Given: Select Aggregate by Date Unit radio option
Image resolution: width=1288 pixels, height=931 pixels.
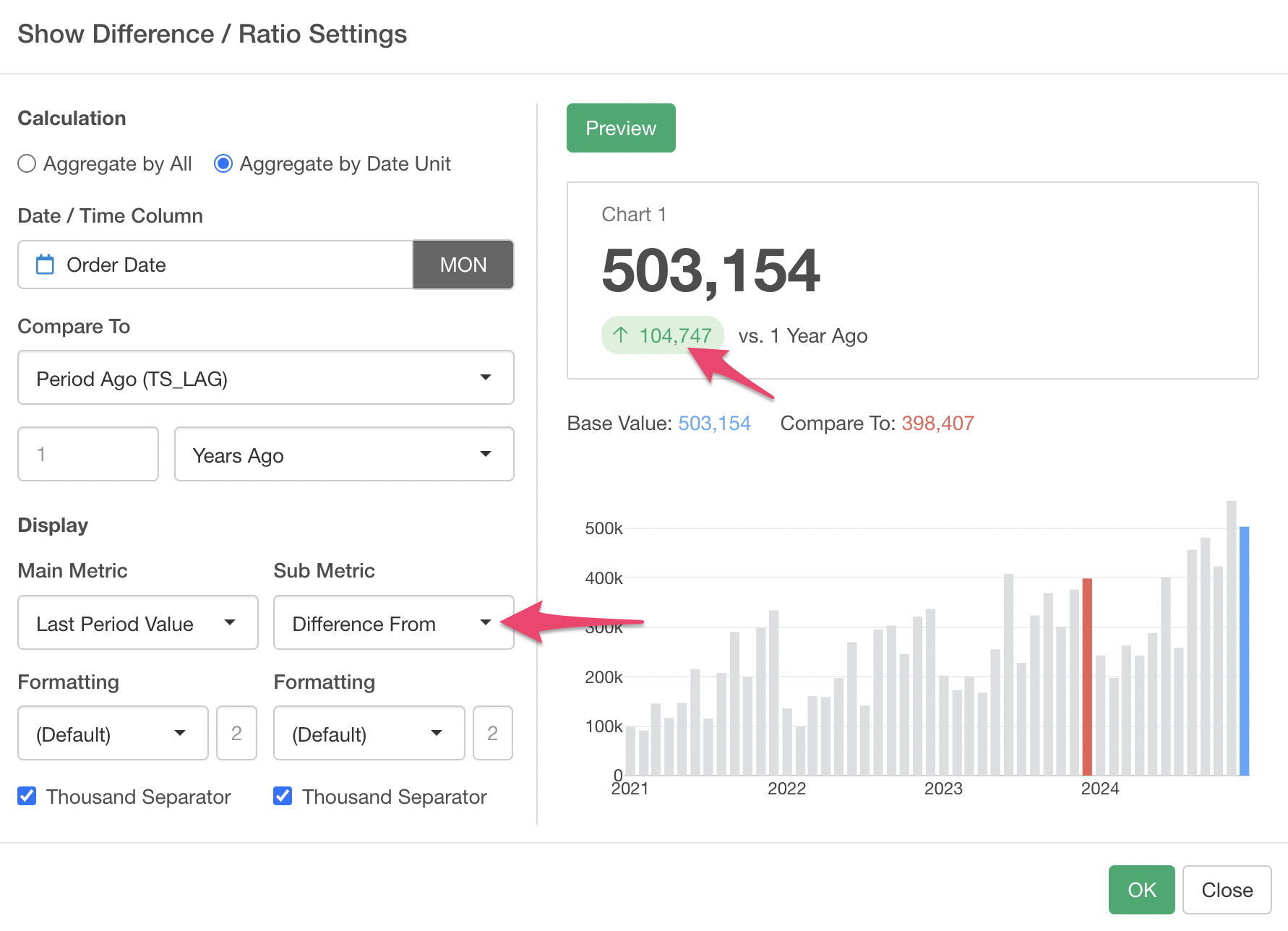Looking at the screenshot, I should 223,164.
